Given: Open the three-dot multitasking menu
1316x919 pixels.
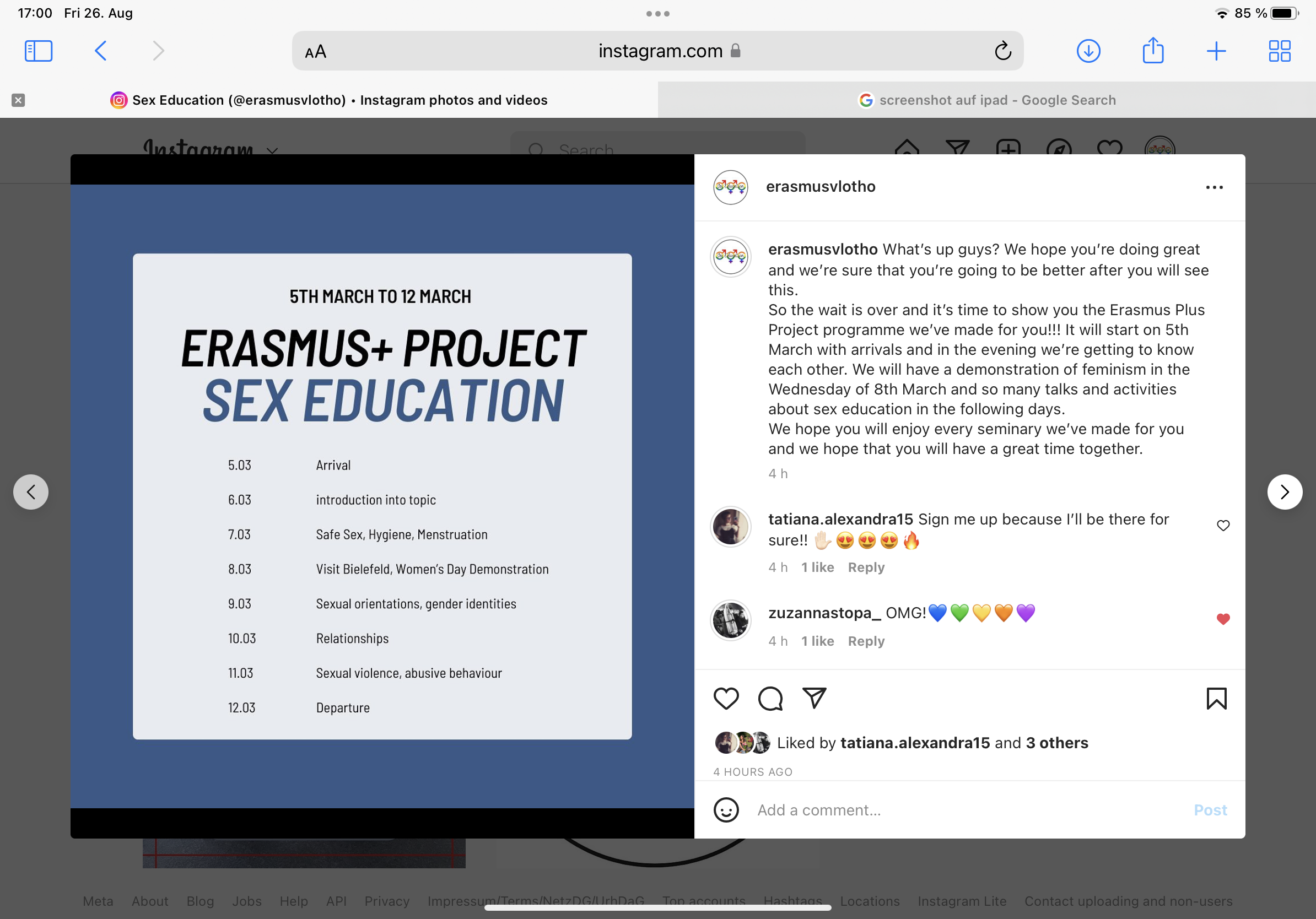Looking at the screenshot, I should click(657, 14).
